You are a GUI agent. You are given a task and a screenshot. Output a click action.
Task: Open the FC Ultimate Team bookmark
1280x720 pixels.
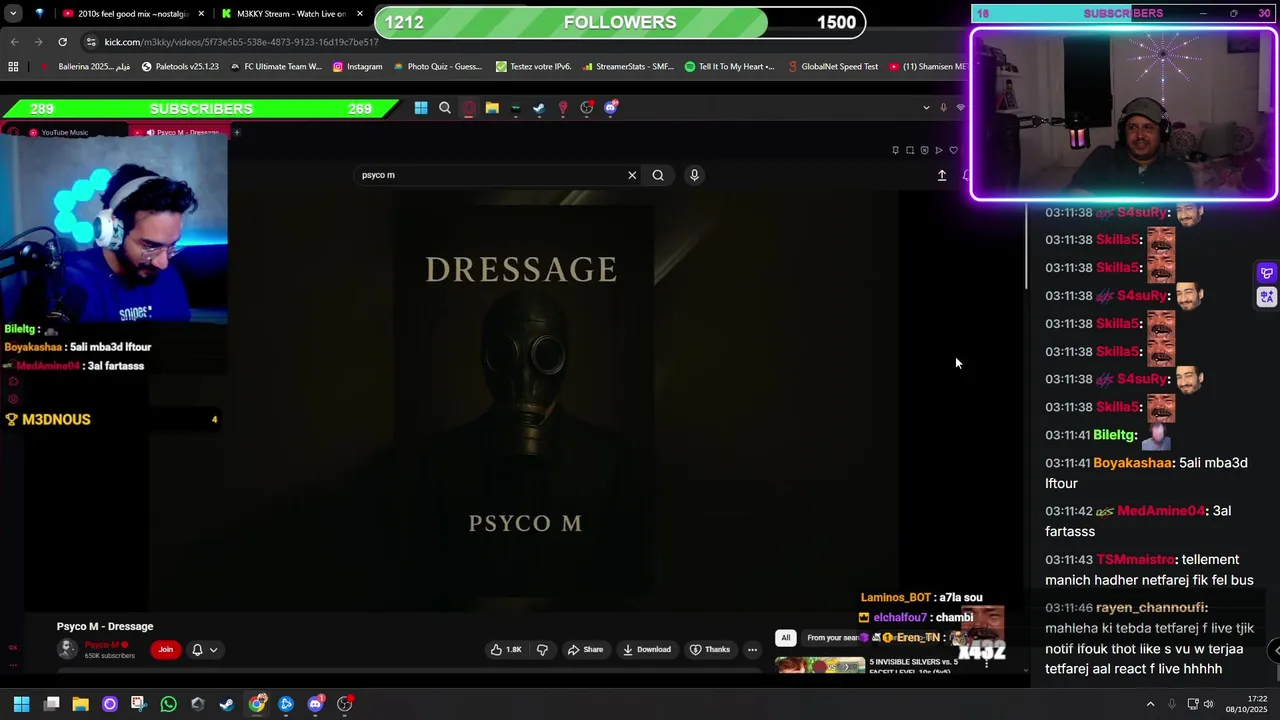coord(275,67)
